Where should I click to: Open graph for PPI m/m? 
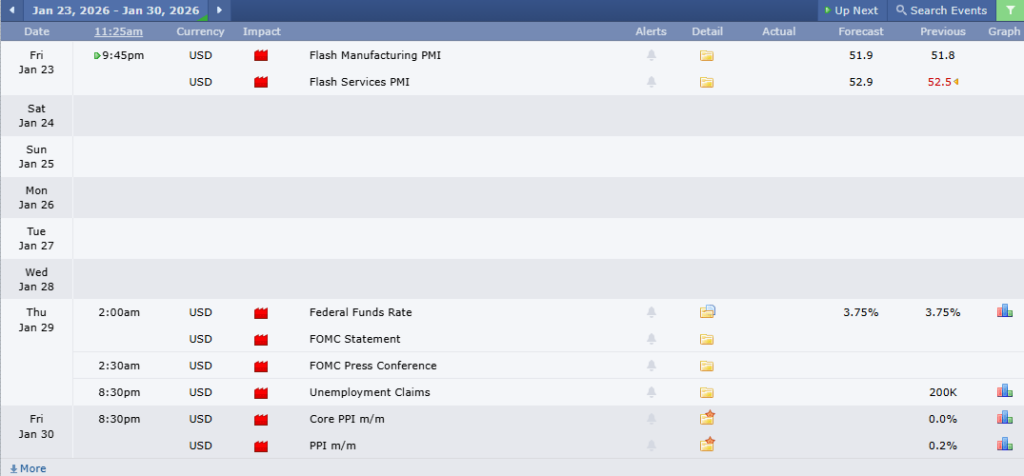tap(1004, 445)
